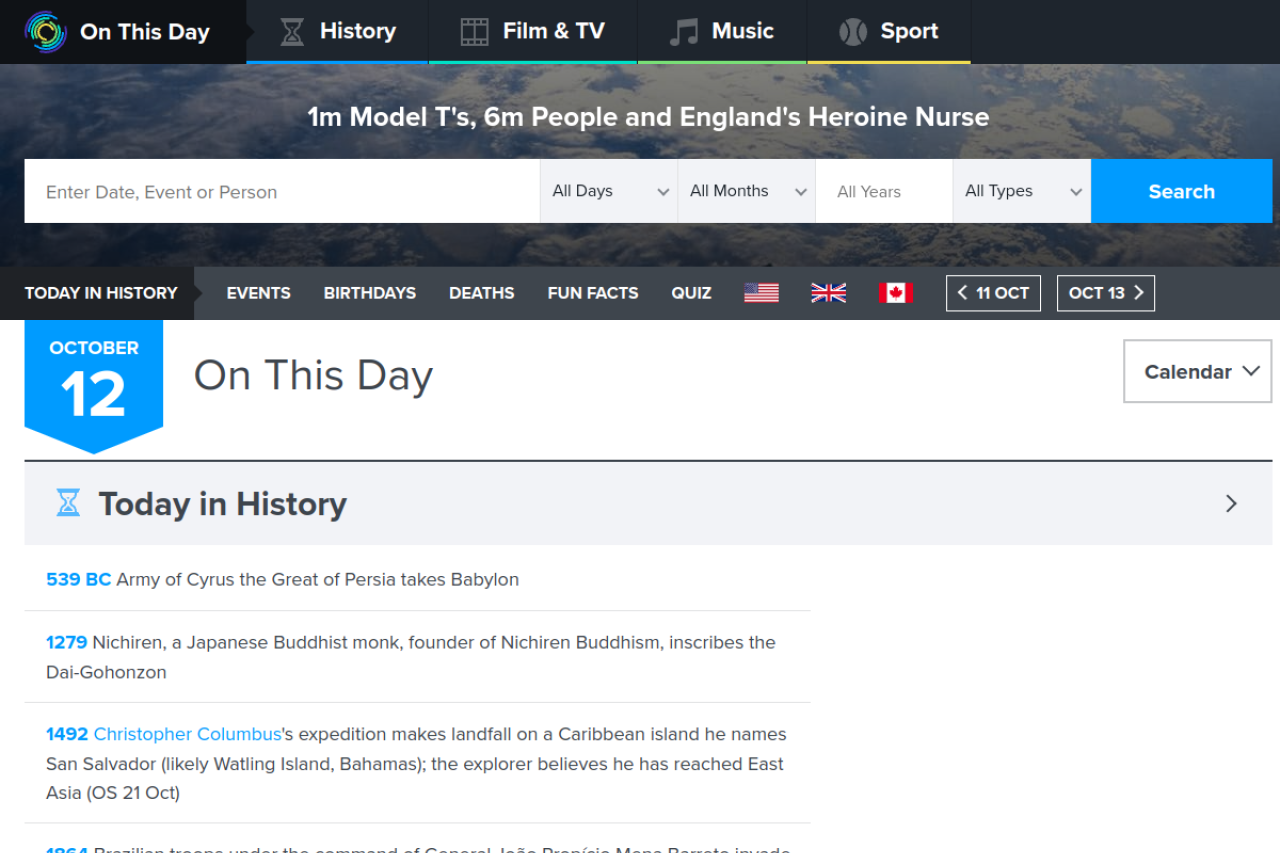Select the United Kingdom flag
This screenshot has height=853, width=1280.
tap(828, 293)
